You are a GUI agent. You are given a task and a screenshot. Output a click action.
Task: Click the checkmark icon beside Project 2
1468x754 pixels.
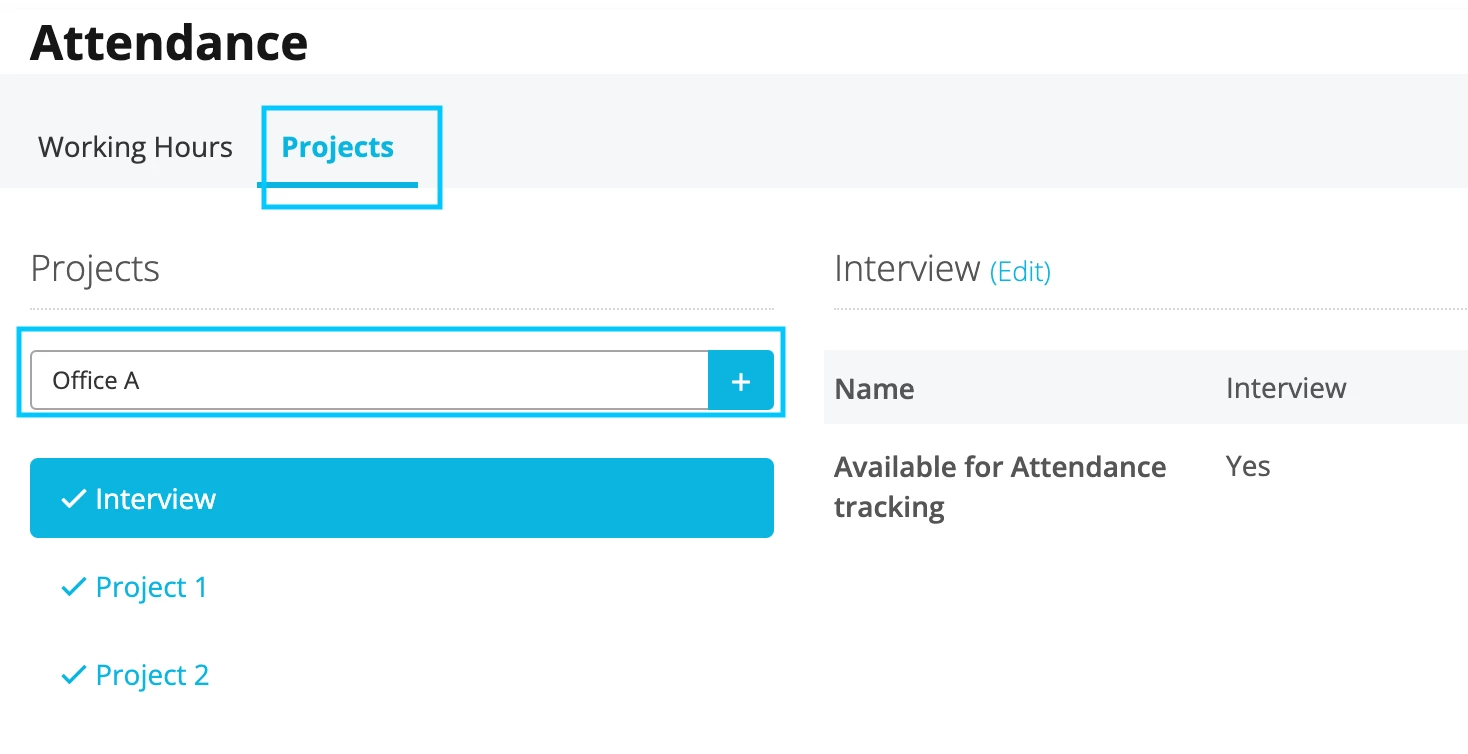[73, 675]
